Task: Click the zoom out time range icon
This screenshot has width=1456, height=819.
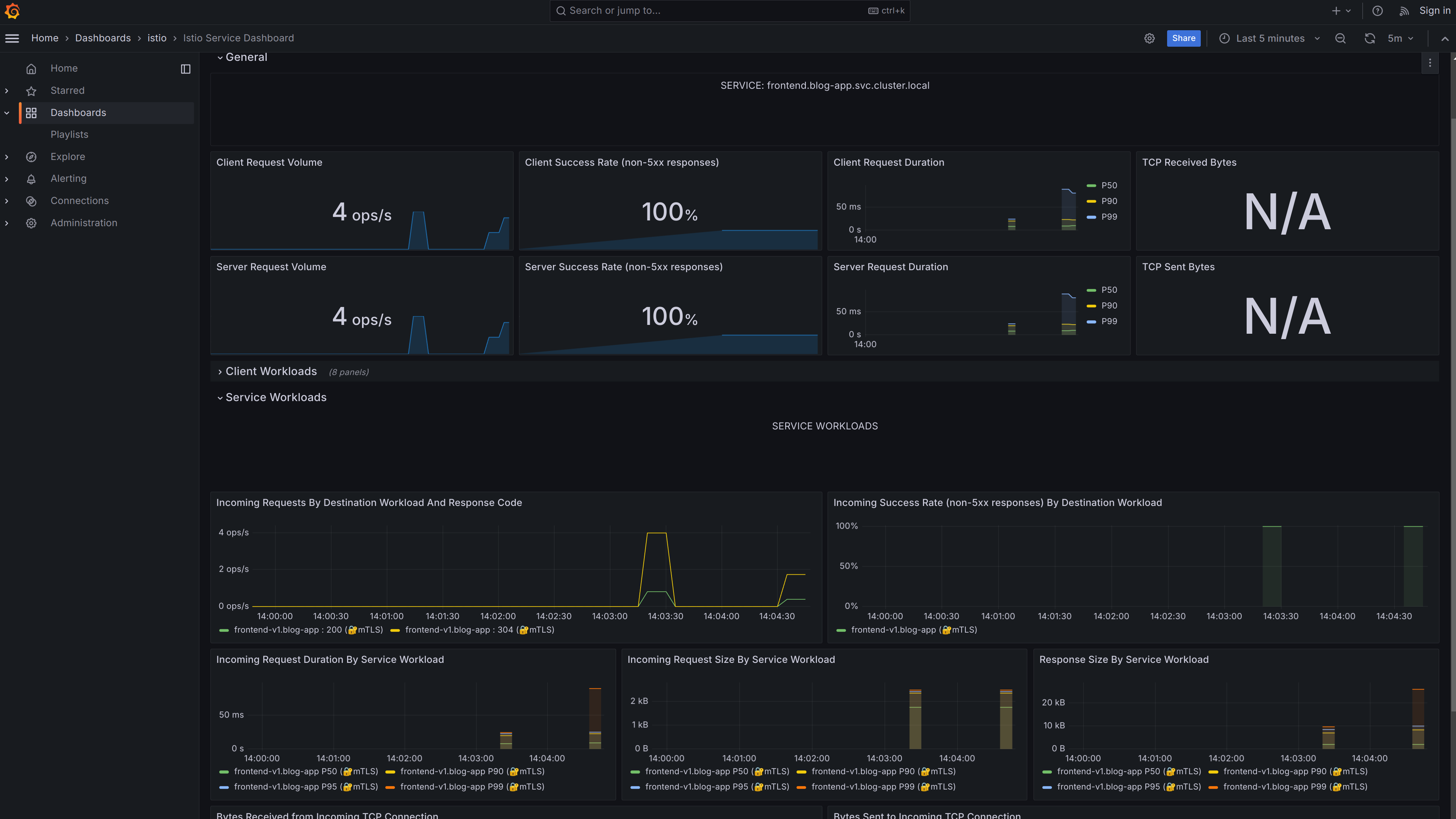Action: pyautogui.click(x=1340, y=38)
